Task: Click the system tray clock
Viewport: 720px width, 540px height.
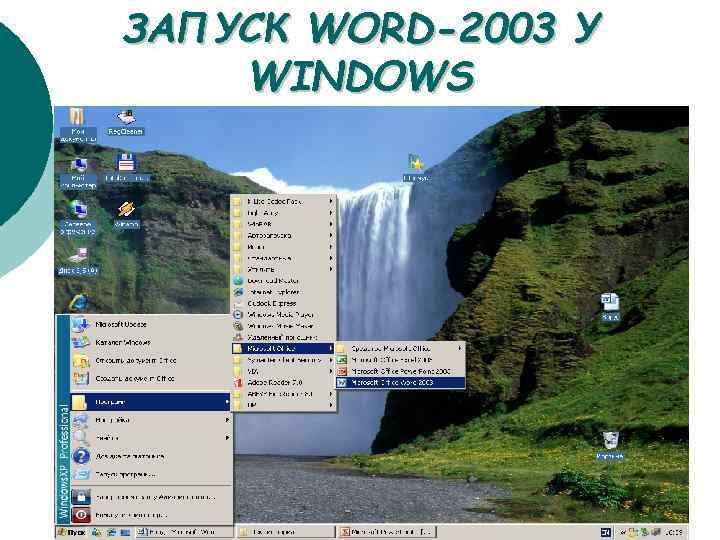Action: click(x=673, y=533)
